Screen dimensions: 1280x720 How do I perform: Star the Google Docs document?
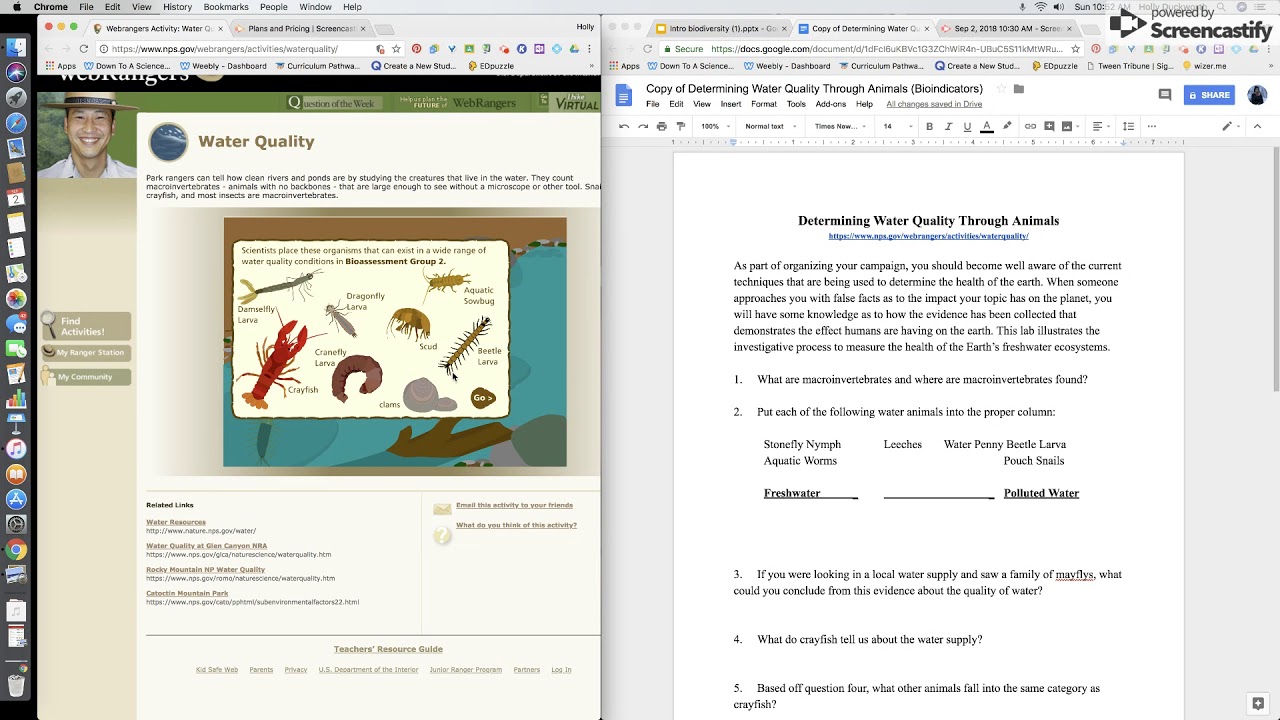pyautogui.click(x=1001, y=89)
